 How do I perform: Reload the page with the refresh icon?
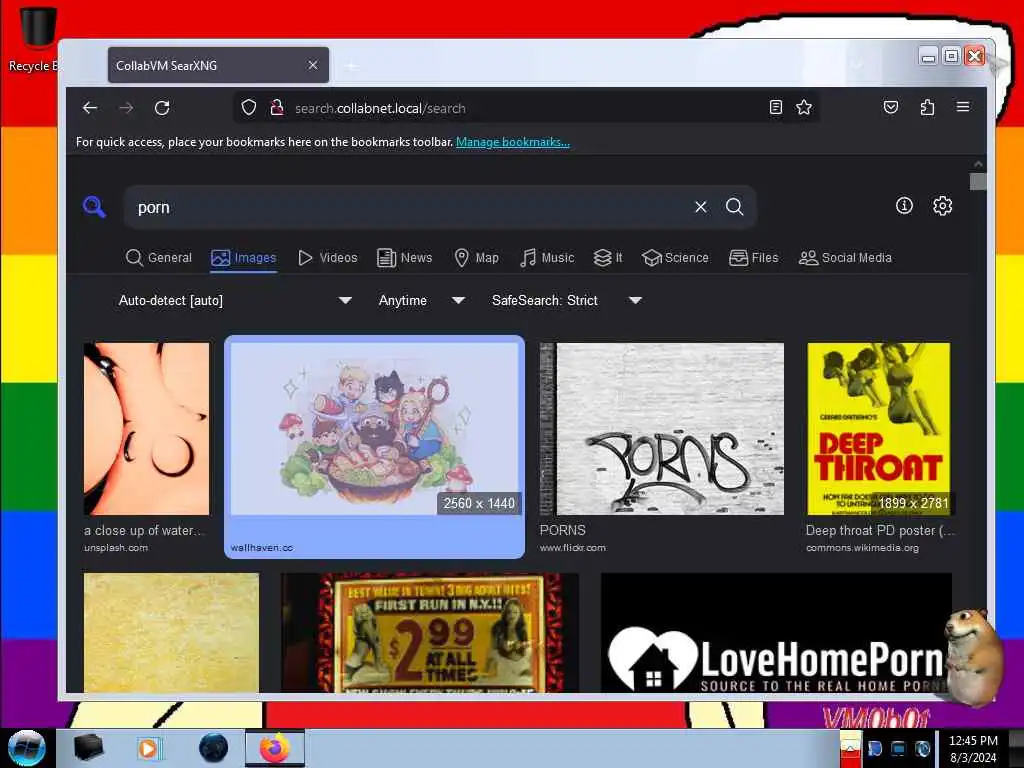tap(162, 108)
